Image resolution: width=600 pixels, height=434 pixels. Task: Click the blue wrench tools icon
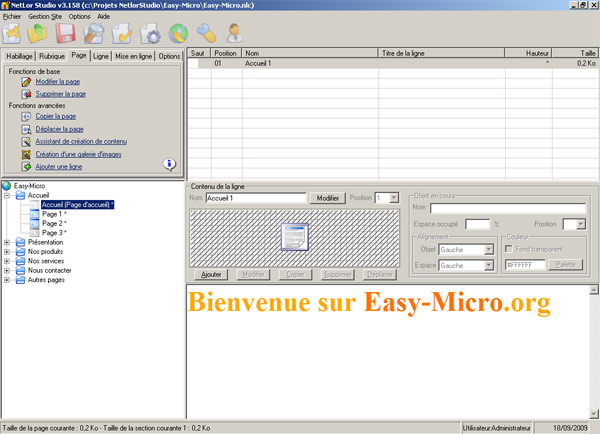coord(207,33)
